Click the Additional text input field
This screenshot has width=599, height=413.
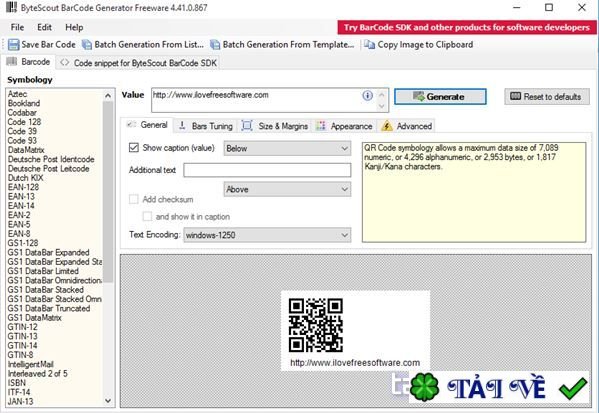click(267, 170)
